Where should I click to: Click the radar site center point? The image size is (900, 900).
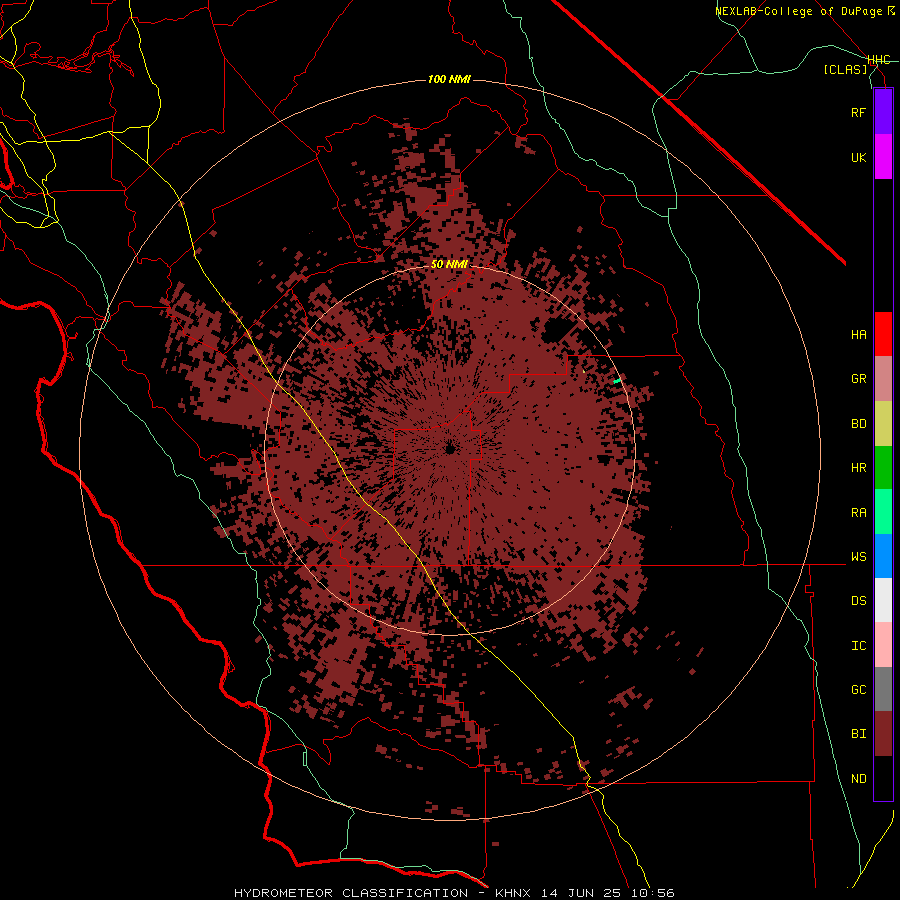point(450,449)
